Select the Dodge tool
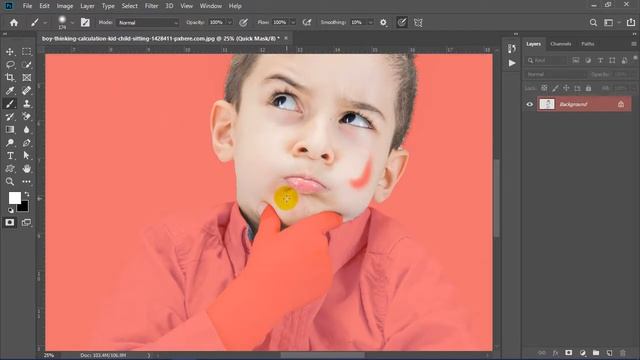Screen dimensions: 640x360 pyautogui.click(x=10, y=143)
